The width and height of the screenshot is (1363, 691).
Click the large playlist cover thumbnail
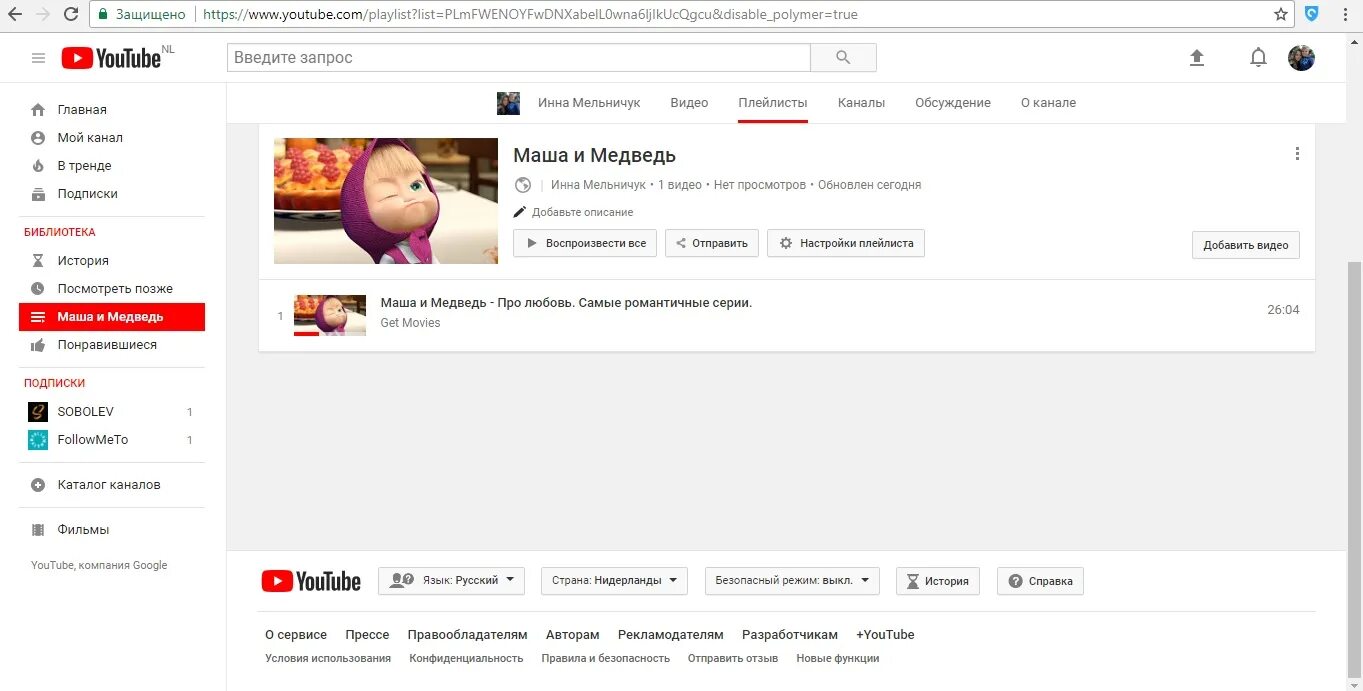(386, 201)
